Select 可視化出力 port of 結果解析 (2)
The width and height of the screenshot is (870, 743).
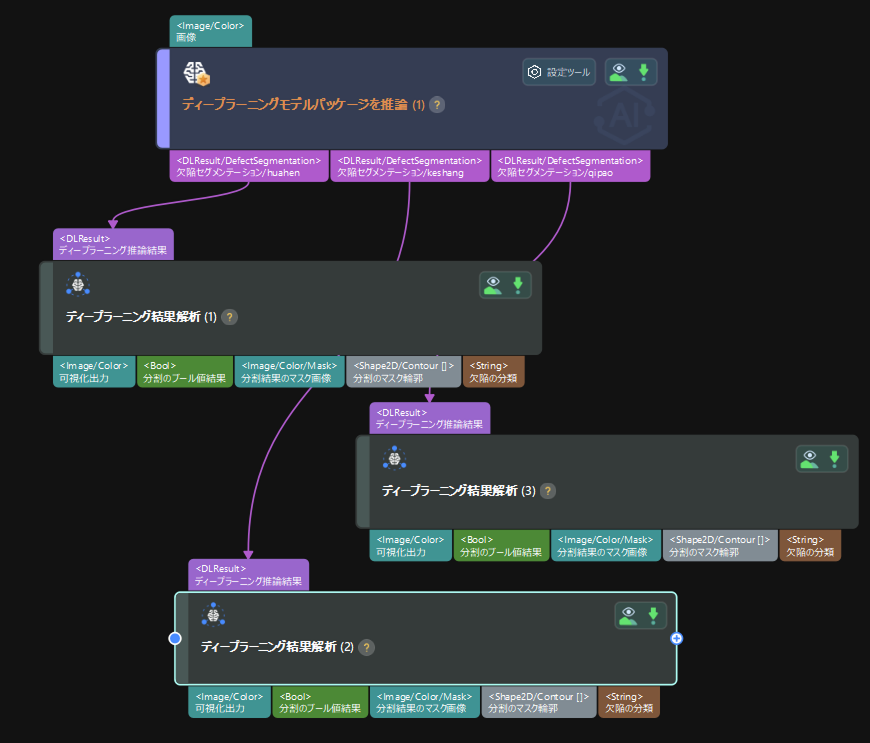[x=229, y=702]
